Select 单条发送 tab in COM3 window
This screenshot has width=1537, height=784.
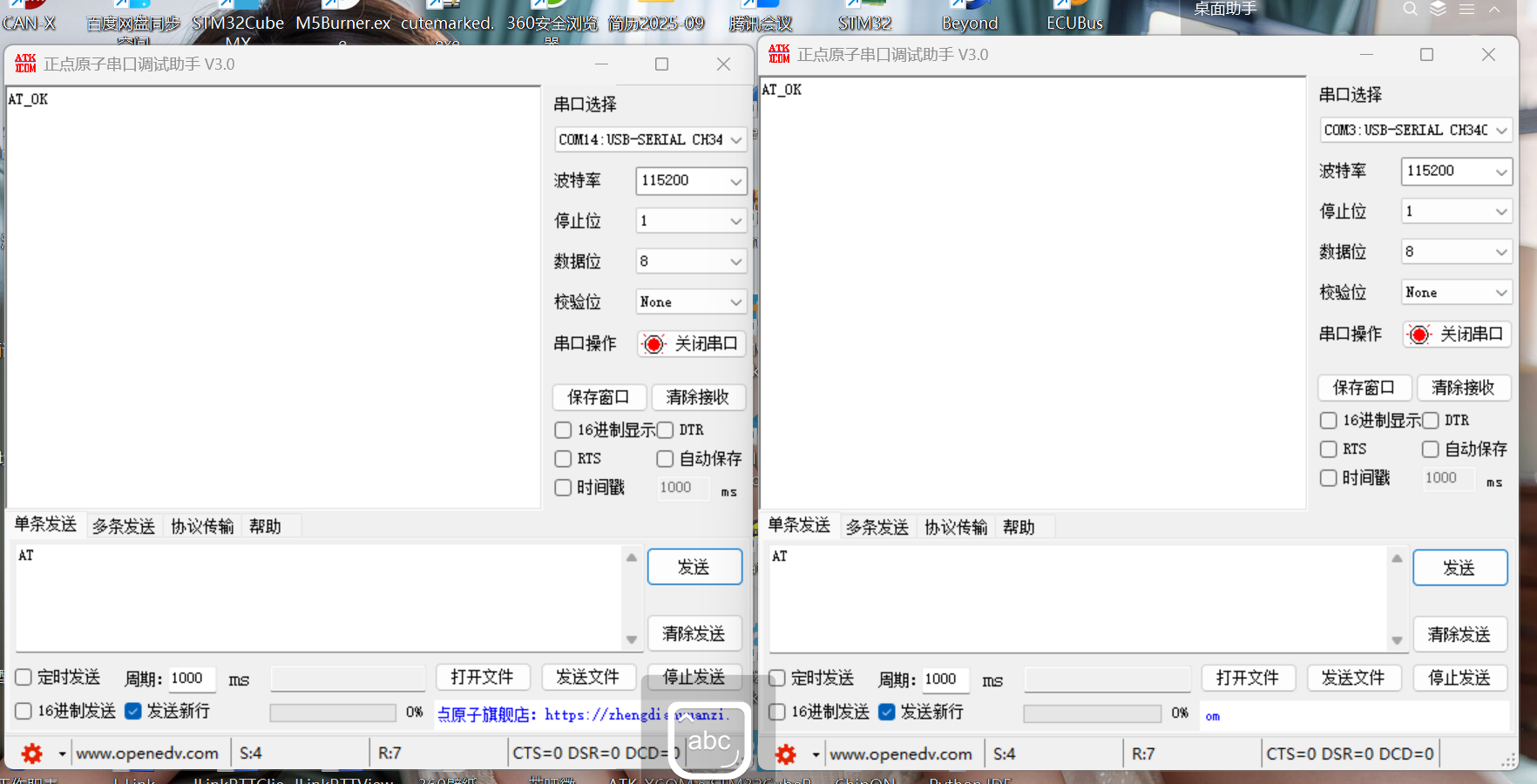click(x=799, y=525)
